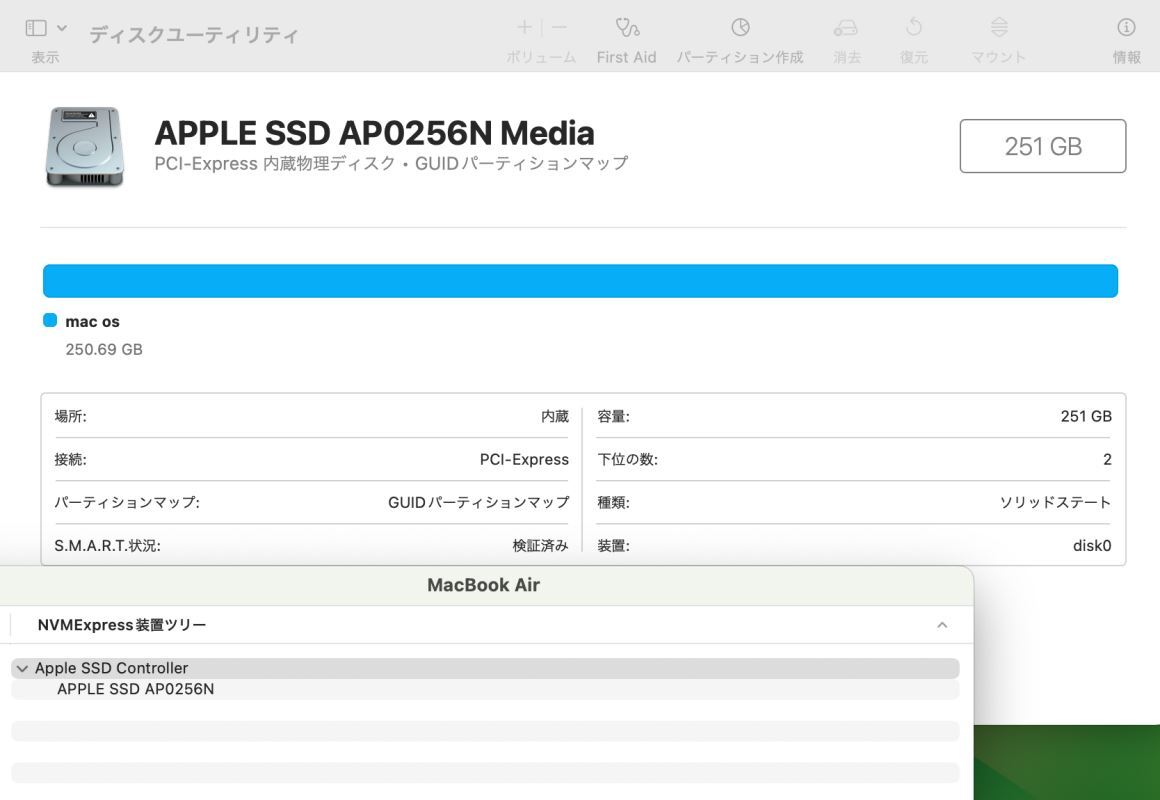Click the 検証済み S.M.A.R.T. value
Image resolution: width=1160 pixels, height=800 pixels.
[541, 545]
